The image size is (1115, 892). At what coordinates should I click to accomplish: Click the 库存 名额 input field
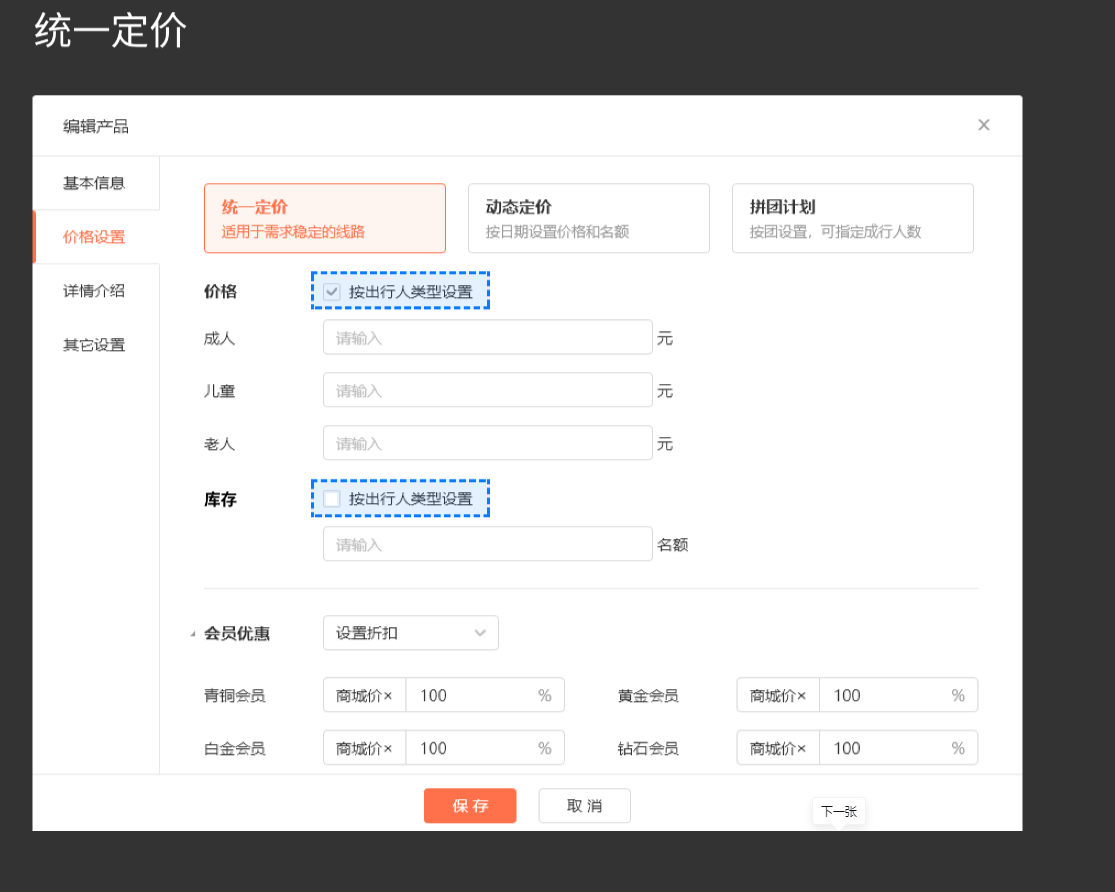(x=488, y=543)
